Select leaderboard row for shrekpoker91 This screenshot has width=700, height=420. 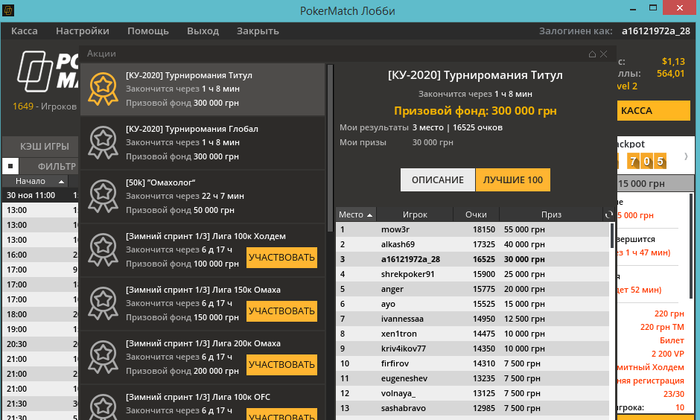click(x=472, y=274)
